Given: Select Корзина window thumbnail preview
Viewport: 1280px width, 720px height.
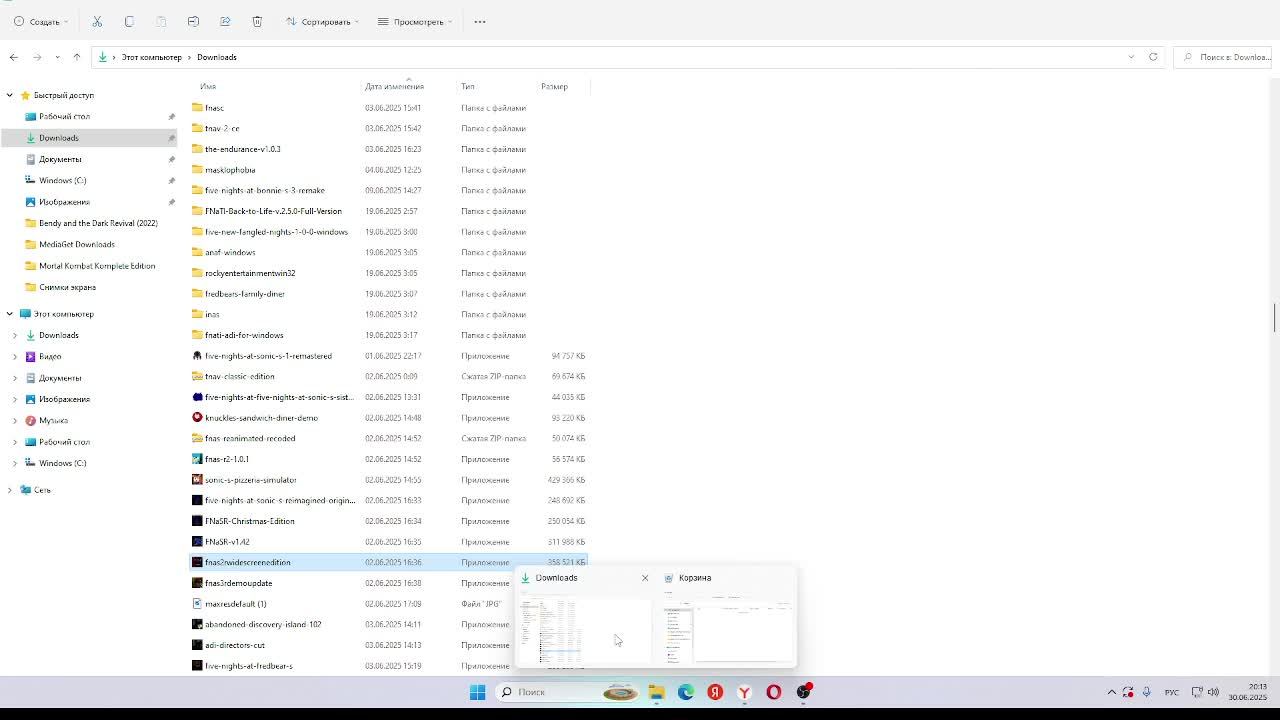Looking at the screenshot, I should (x=728, y=631).
